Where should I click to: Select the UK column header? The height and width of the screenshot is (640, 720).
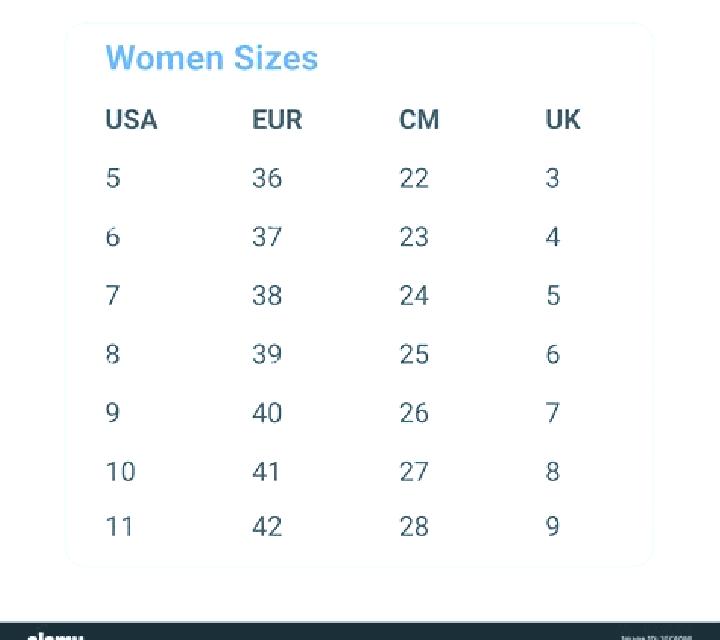563,120
